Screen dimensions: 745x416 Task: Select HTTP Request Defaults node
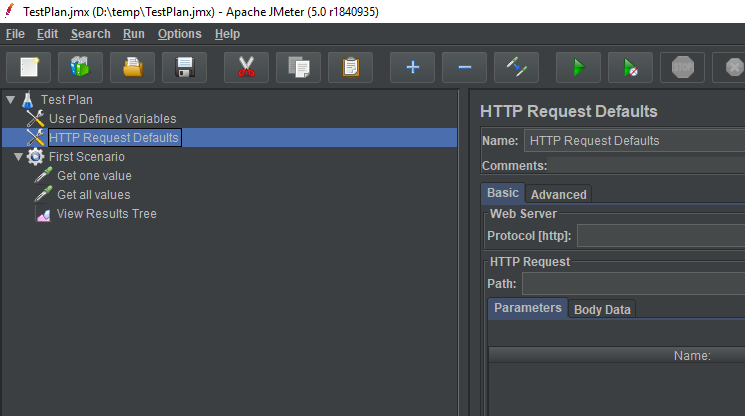tap(114, 138)
